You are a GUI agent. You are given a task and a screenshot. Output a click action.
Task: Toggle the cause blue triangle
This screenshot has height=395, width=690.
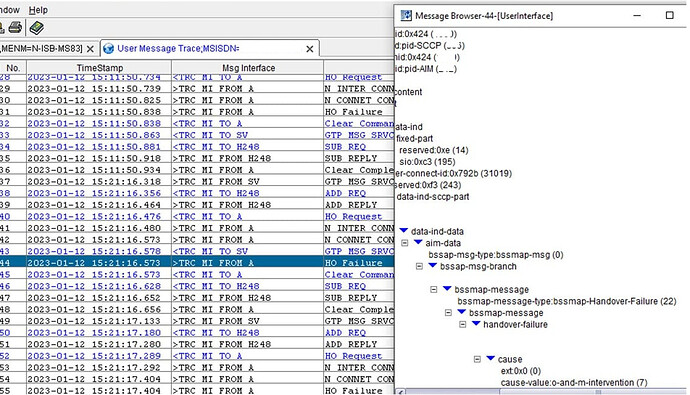(491, 358)
